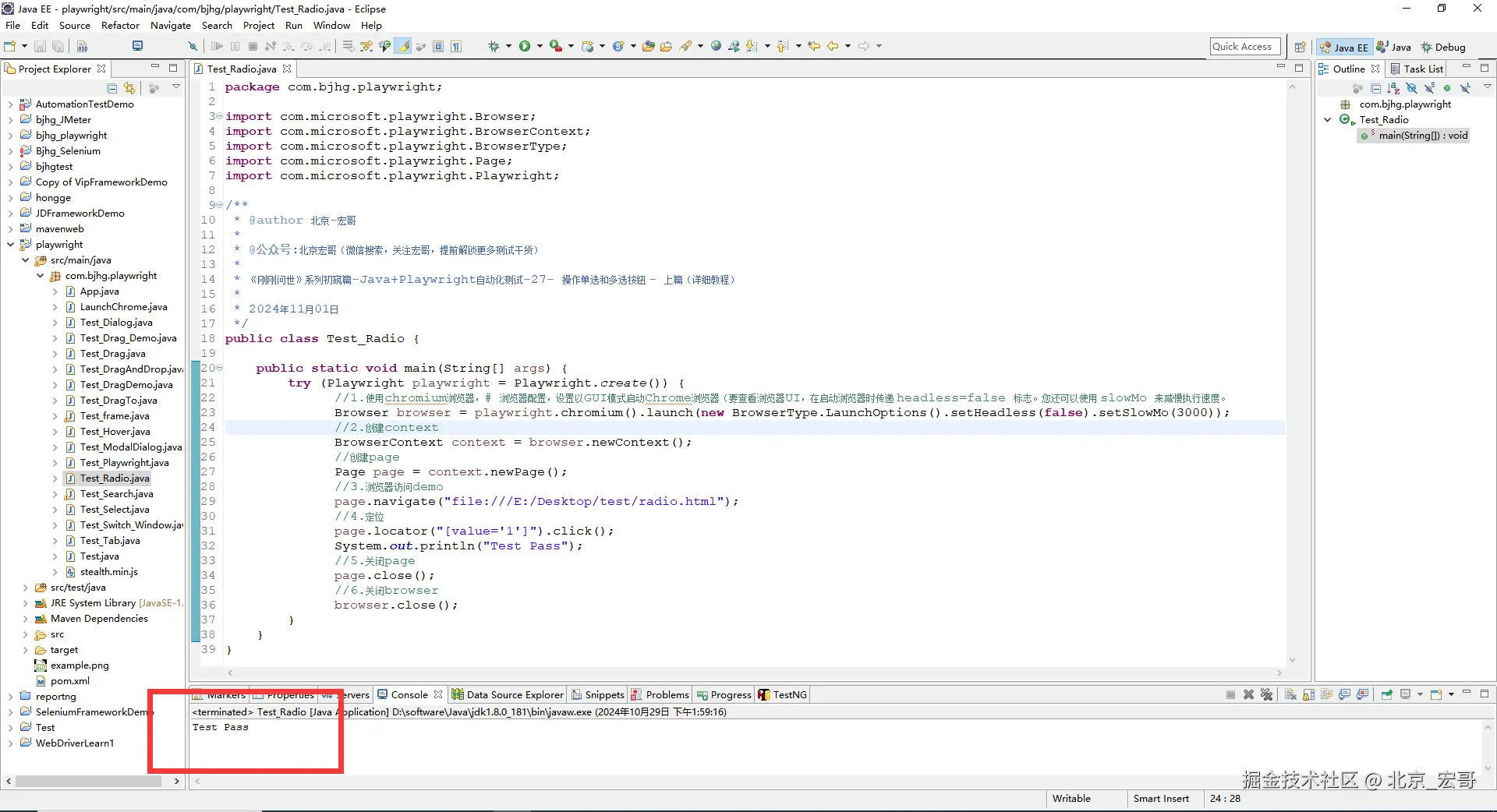Viewport: 1497px width, 812px height.
Task: Toggle Sort alphabetically in Outline view
Action: click(x=1393, y=88)
